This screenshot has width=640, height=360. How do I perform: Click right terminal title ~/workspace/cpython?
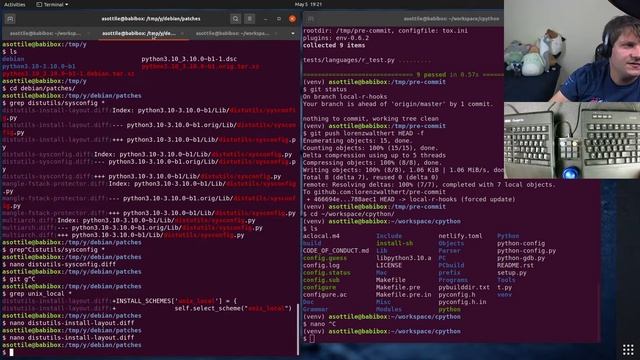coord(451,19)
